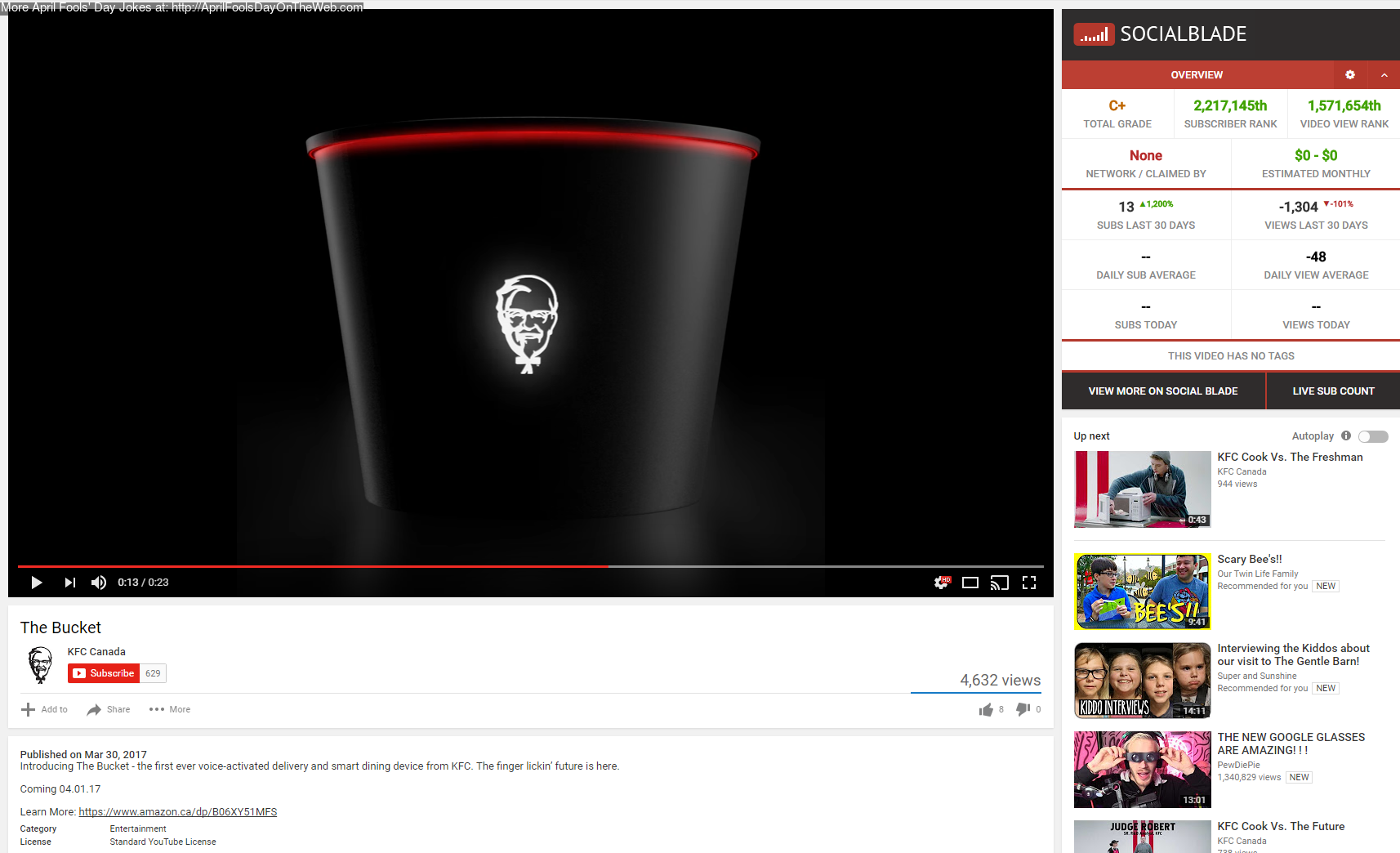Click 'Our Twin Life Family' channel name
This screenshot has width=1400, height=853.
1258,574
